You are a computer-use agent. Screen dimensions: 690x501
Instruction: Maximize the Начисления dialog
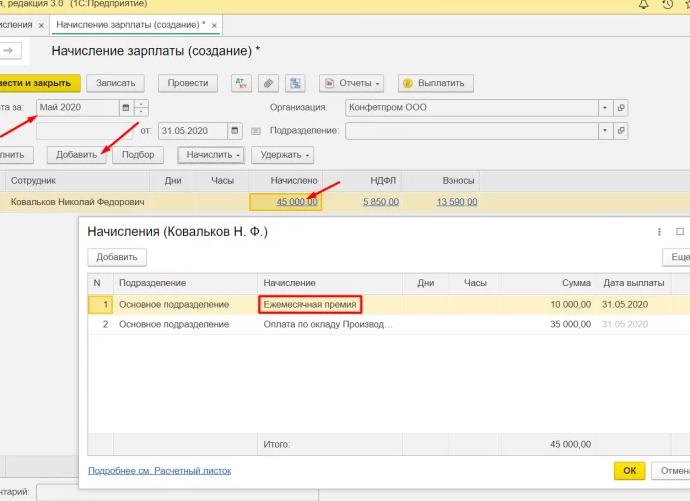[x=680, y=231]
